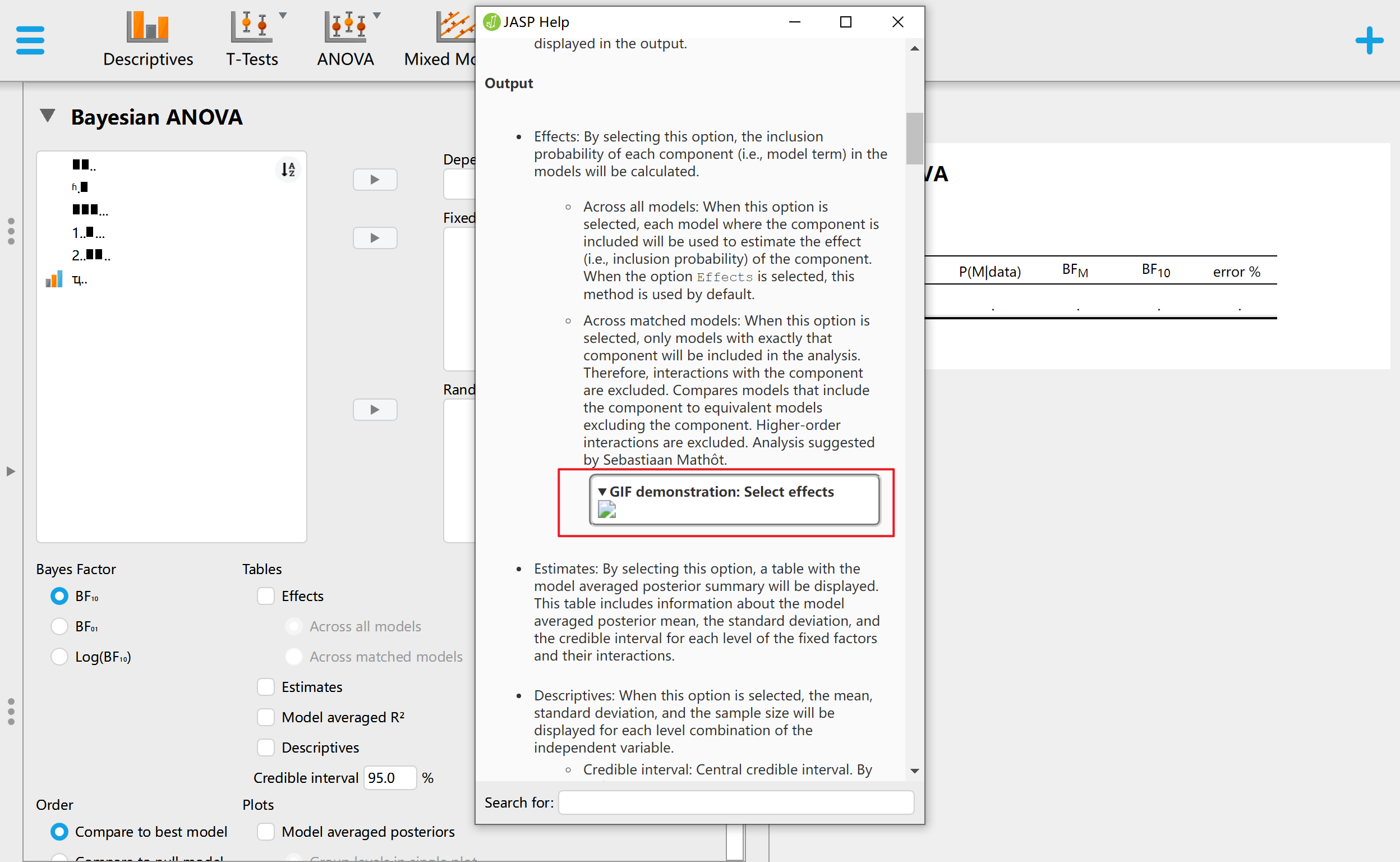Enable the Estimates checkbox
The width and height of the screenshot is (1400, 862).
(265, 686)
